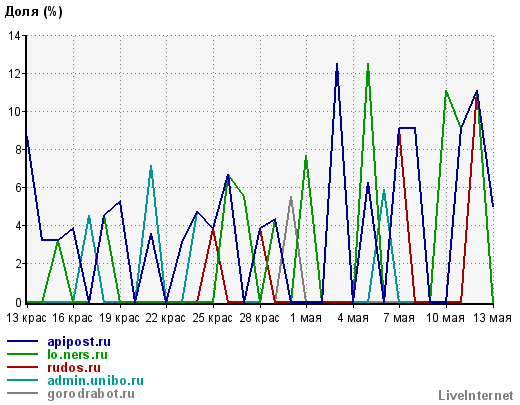The image size is (520, 405).
Task: Select the 4 мая date label
Action: point(353,318)
